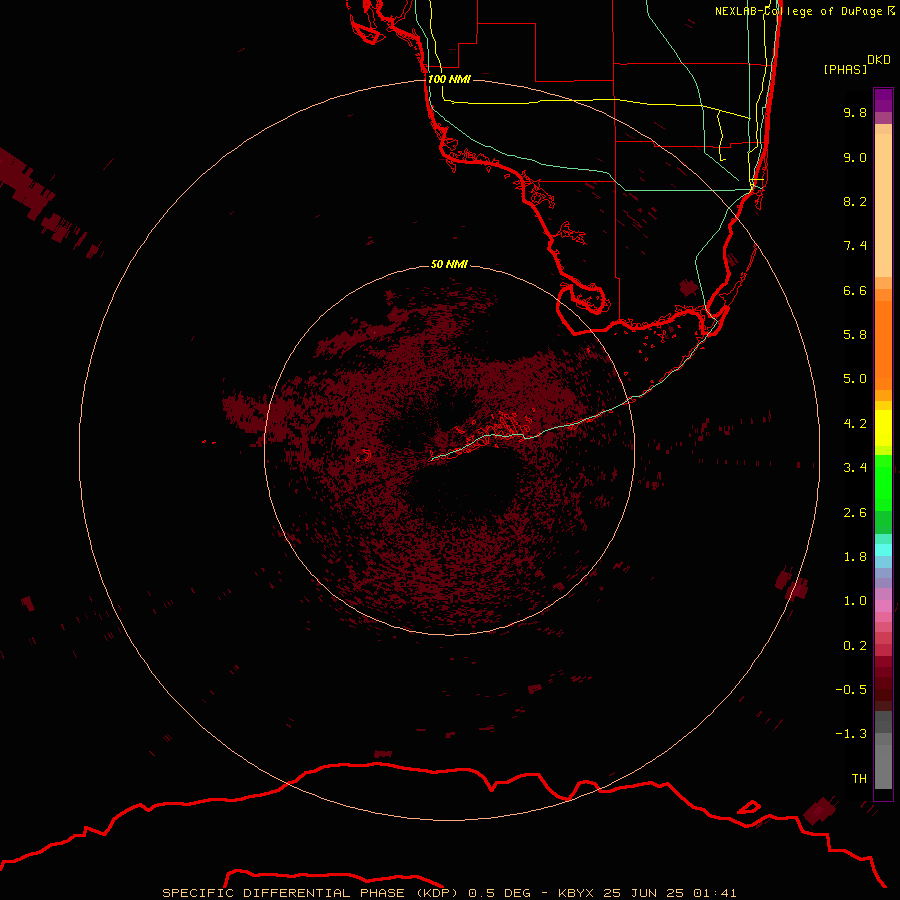Select the 1.8 scale value

pyautogui.click(x=855, y=557)
